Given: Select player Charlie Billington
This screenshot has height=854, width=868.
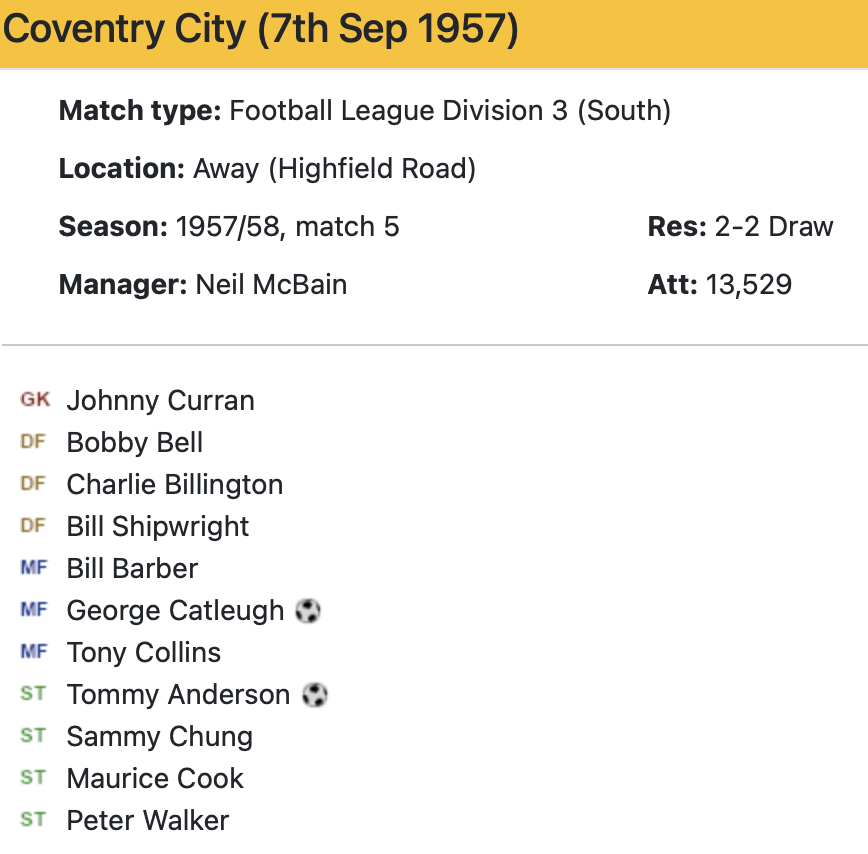Looking at the screenshot, I should point(174,485).
